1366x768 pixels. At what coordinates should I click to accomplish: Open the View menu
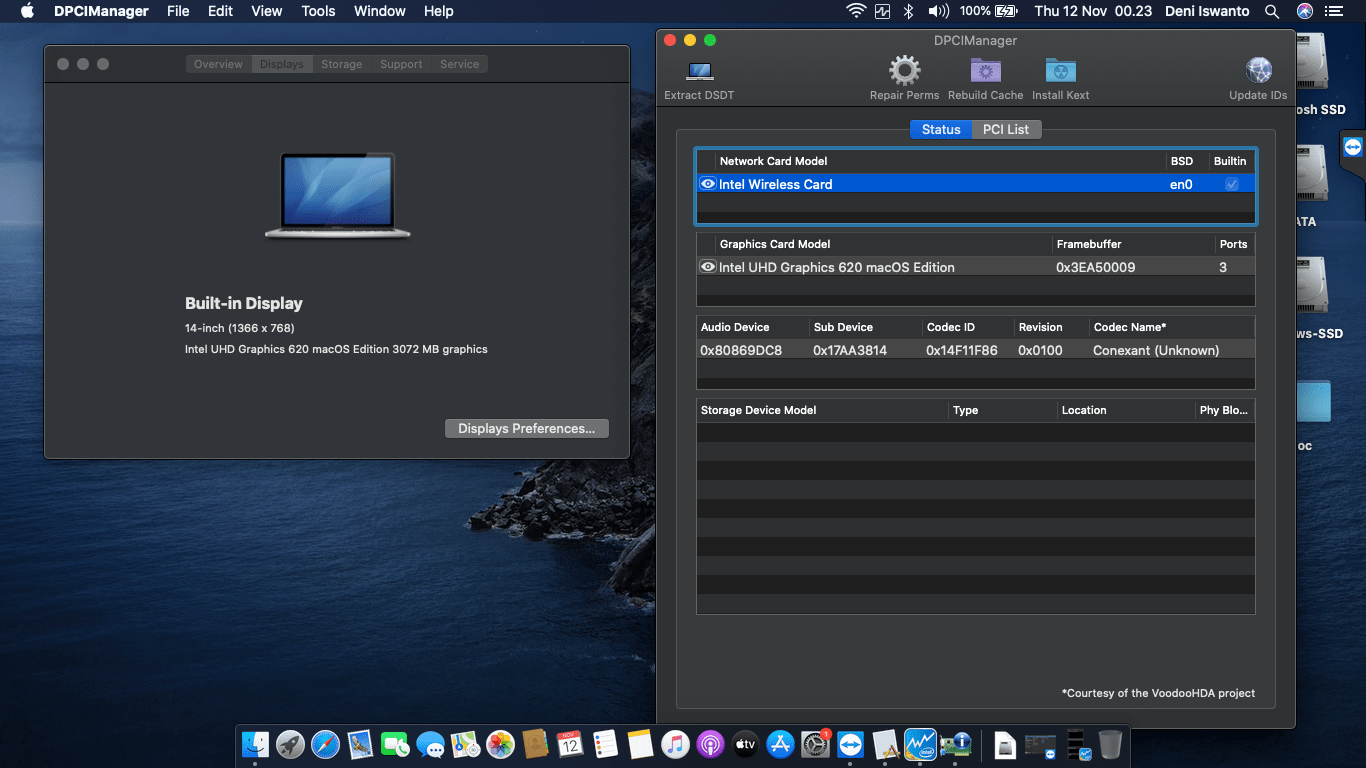coord(266,11)
